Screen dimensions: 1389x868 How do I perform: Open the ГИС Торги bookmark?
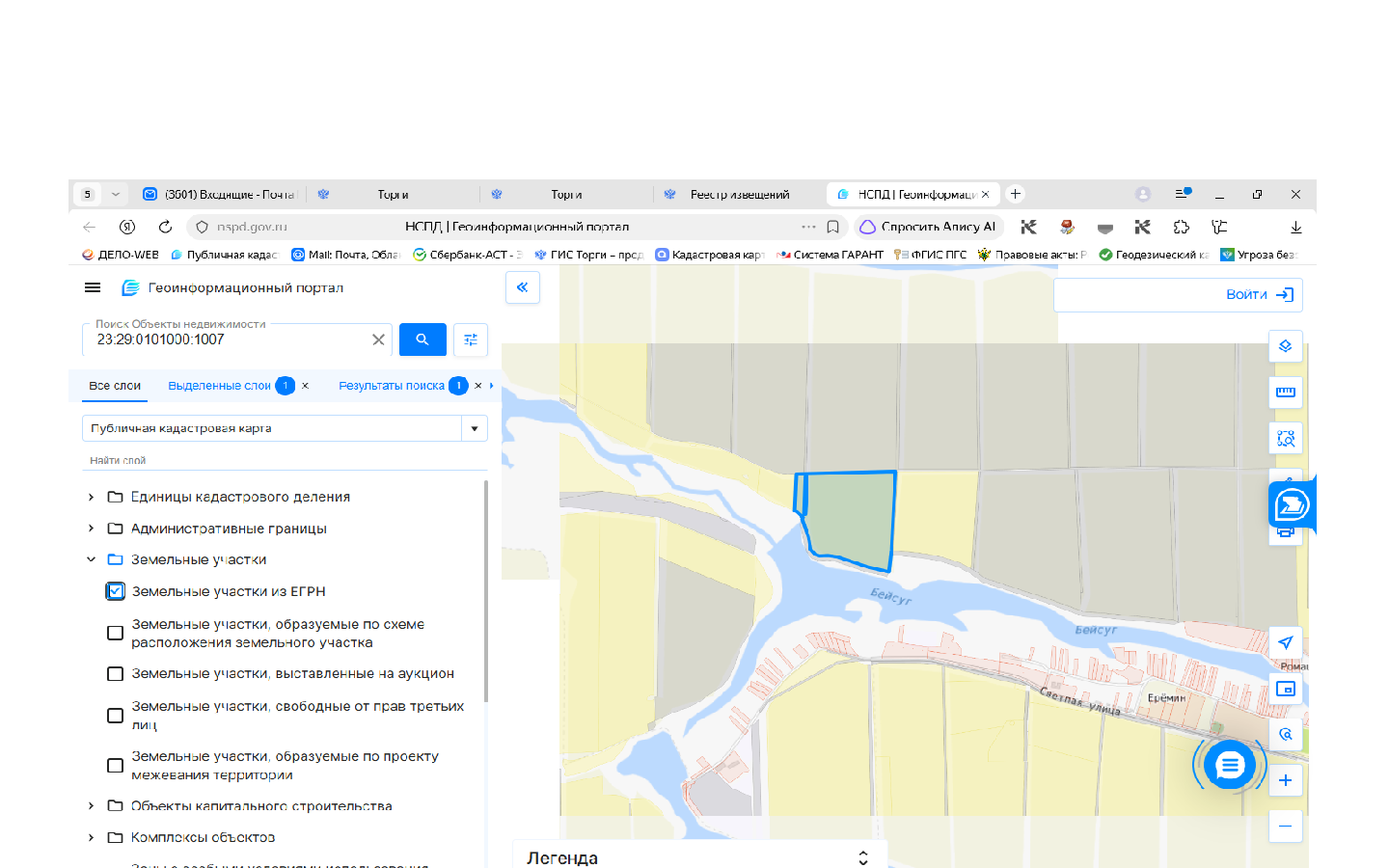click(x=589, y=255)
